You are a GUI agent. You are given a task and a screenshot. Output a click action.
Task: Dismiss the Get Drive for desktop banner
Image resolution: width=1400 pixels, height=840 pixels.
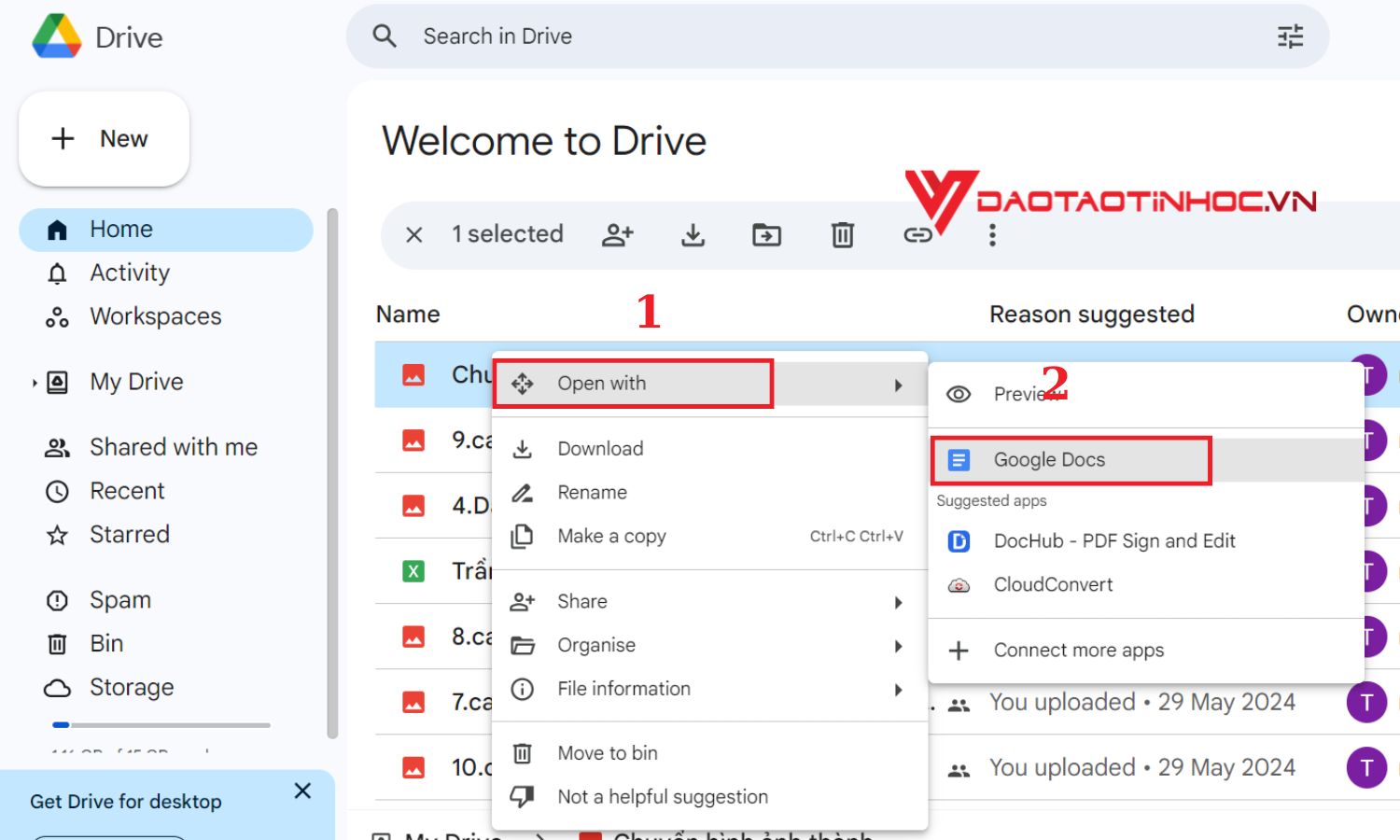302,791
